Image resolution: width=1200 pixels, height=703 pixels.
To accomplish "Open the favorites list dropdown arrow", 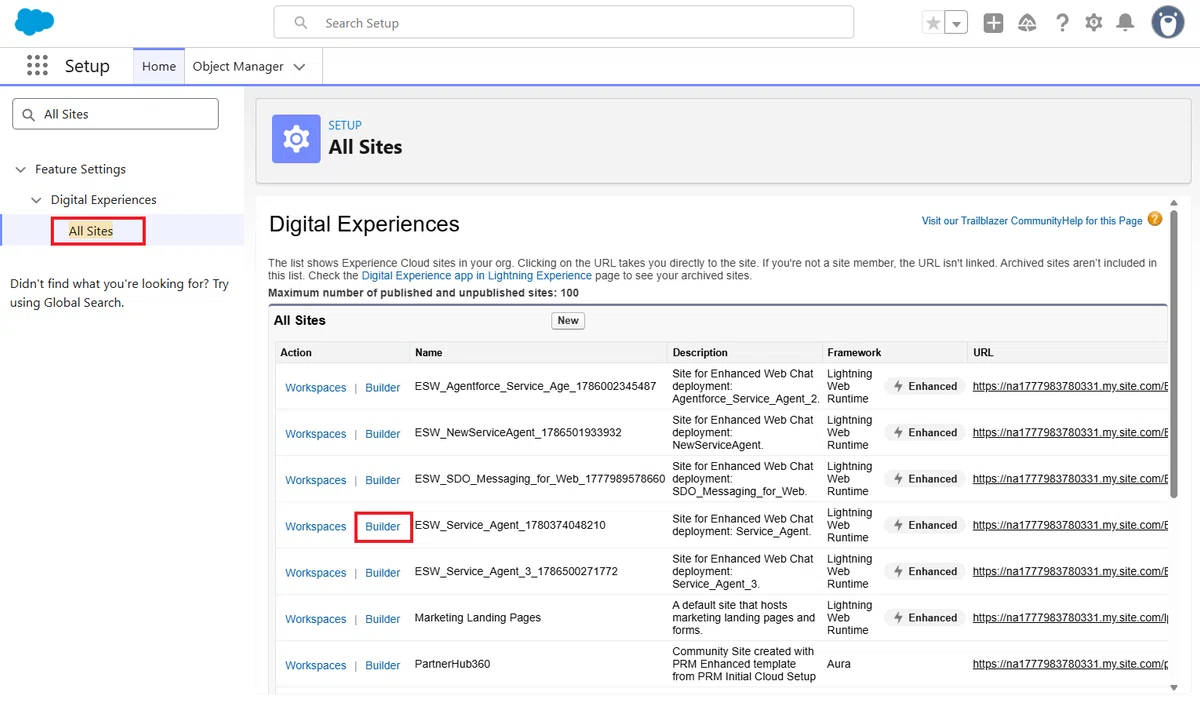I will tap(956, 23).
